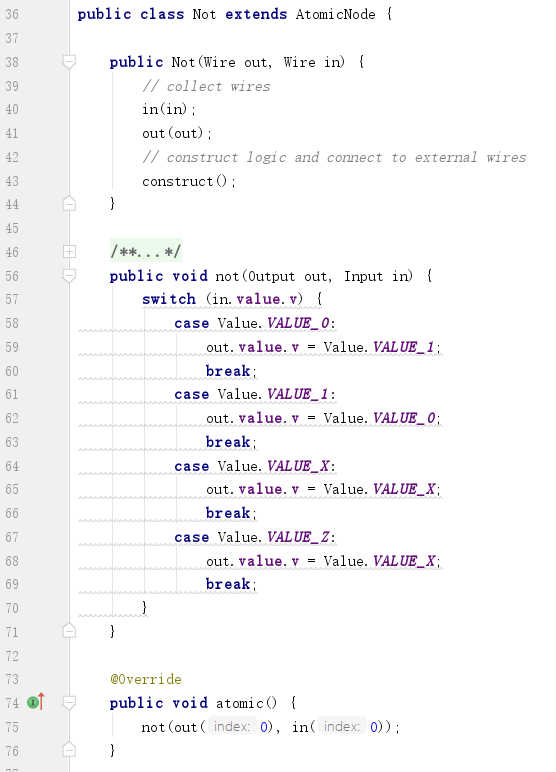Click VALUE_X assignment on line 68
The height and width of the screenshot is (772, 556).
[x=404, y=561]
